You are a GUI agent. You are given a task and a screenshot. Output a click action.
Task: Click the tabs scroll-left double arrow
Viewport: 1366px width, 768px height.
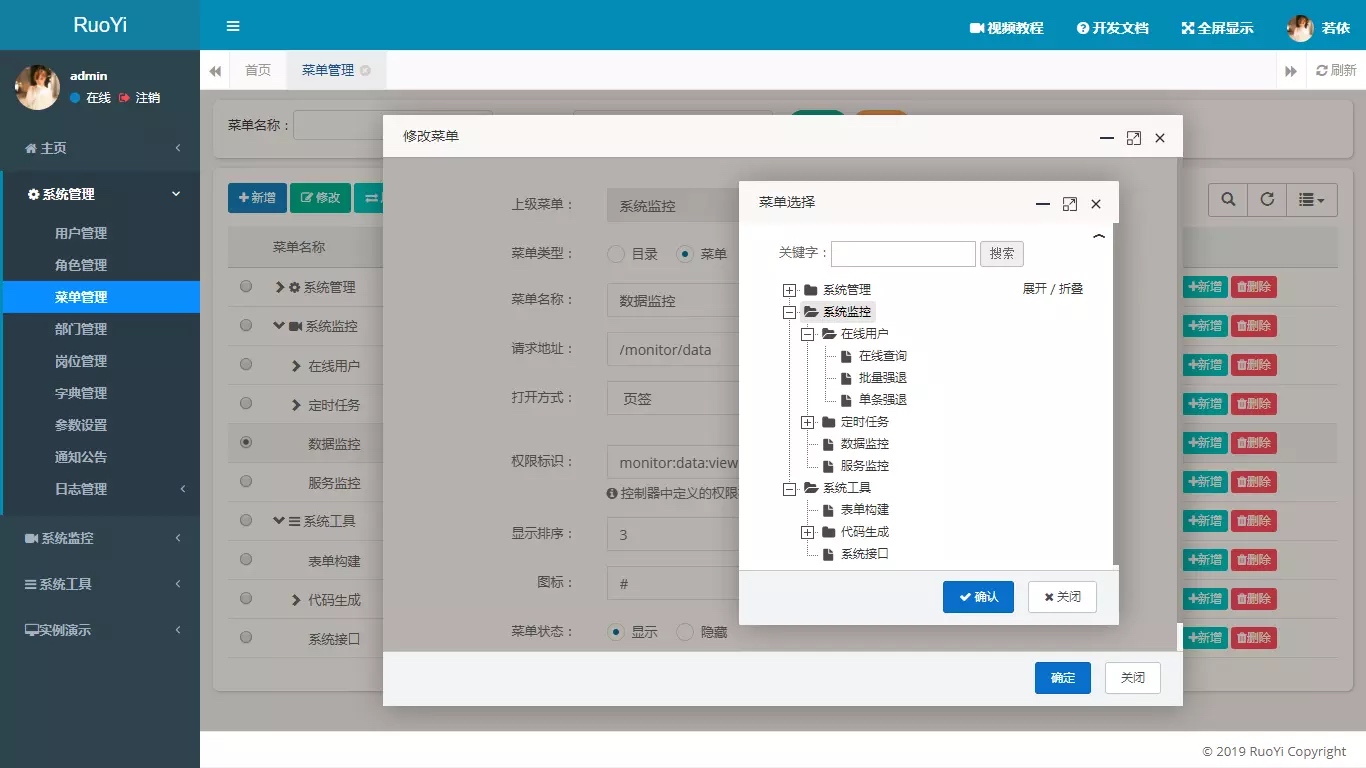pyautogui.click(x=215, y=71)
